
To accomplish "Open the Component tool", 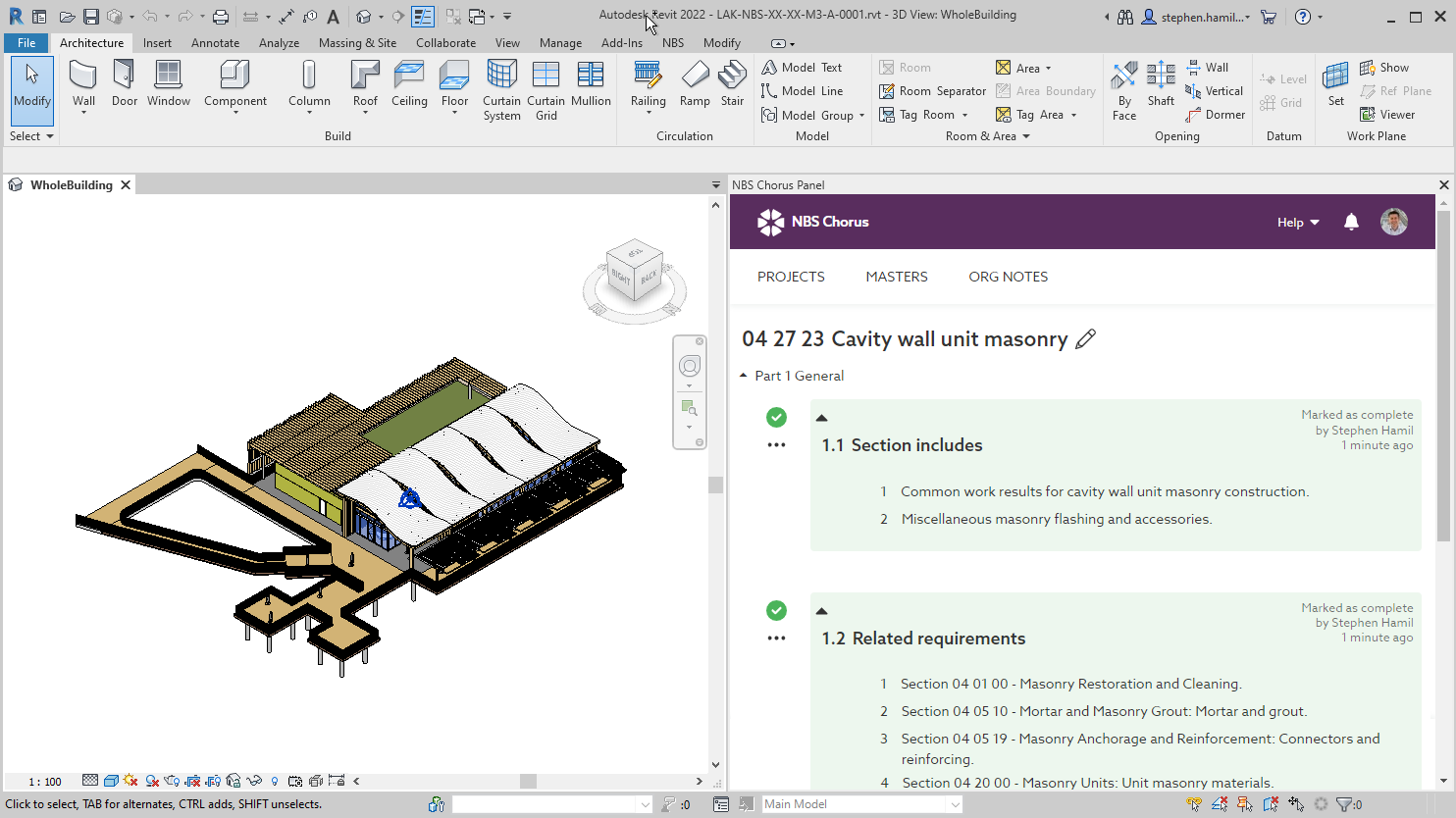I will pyautogui.click(x=235, y=86).
